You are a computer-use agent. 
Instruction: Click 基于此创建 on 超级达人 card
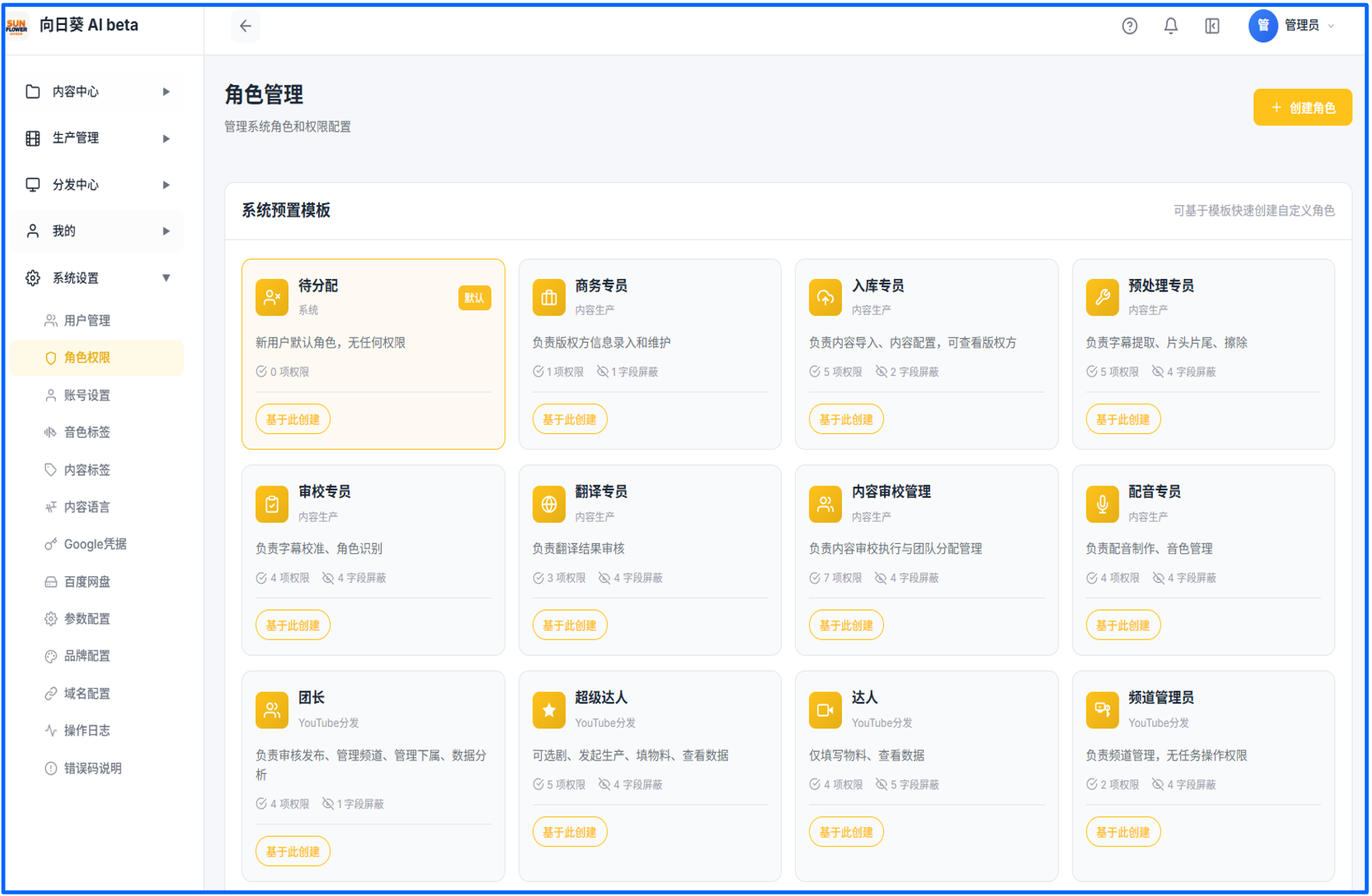569,832
